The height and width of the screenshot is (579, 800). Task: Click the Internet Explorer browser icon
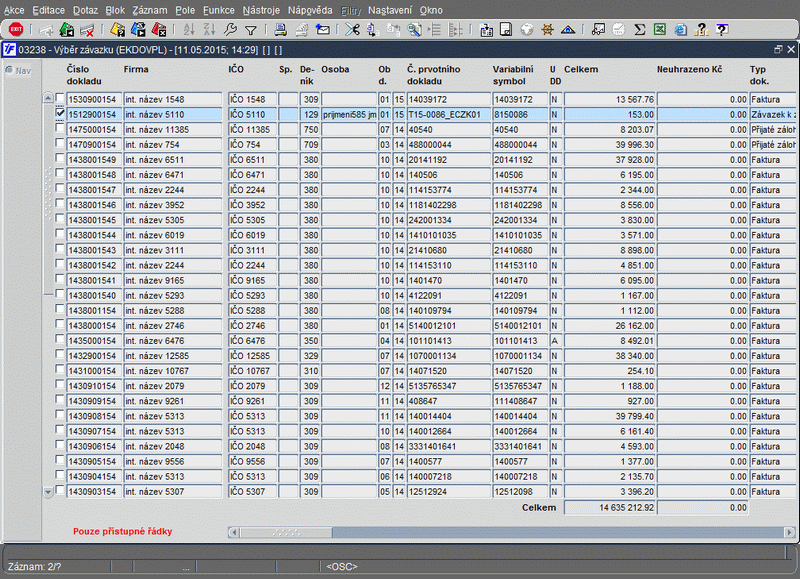click(x=680, y=30)
